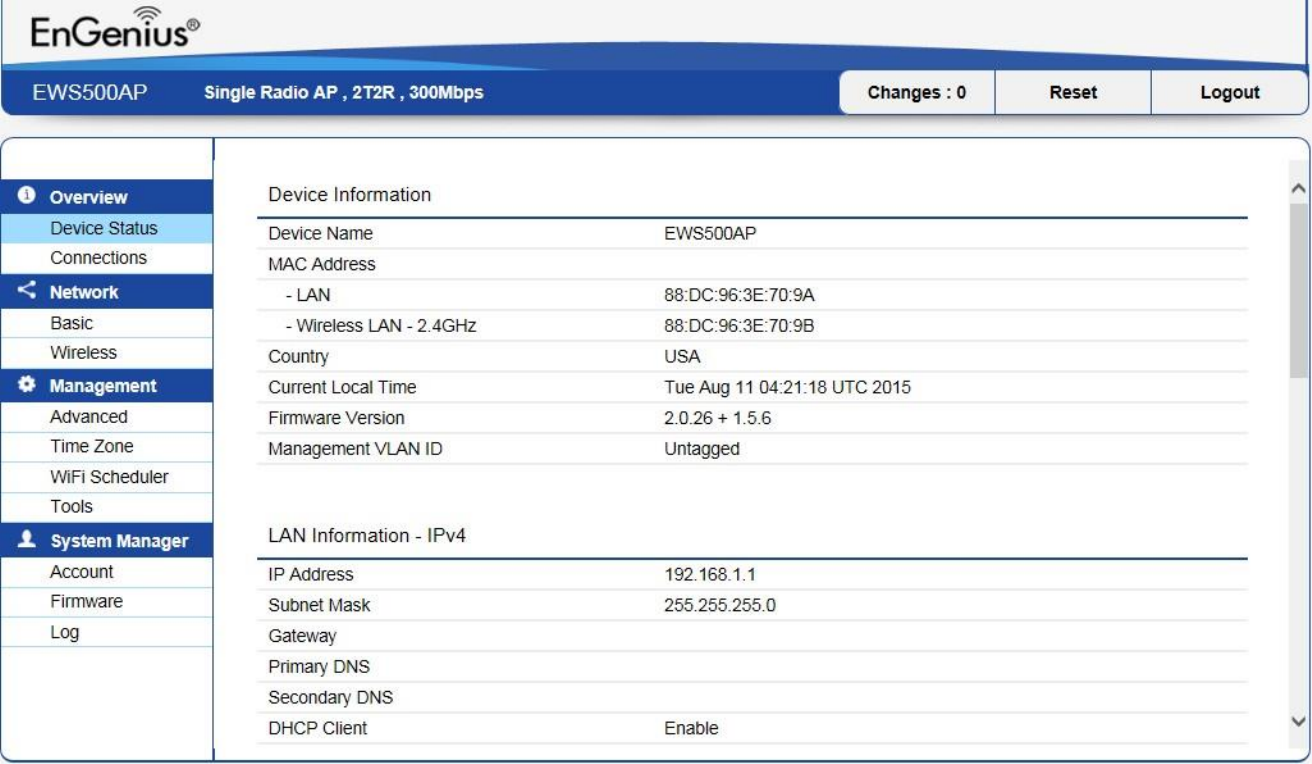1312x764 pixels.
Task: Click the MAC Address label
Action: click(322, 265)
